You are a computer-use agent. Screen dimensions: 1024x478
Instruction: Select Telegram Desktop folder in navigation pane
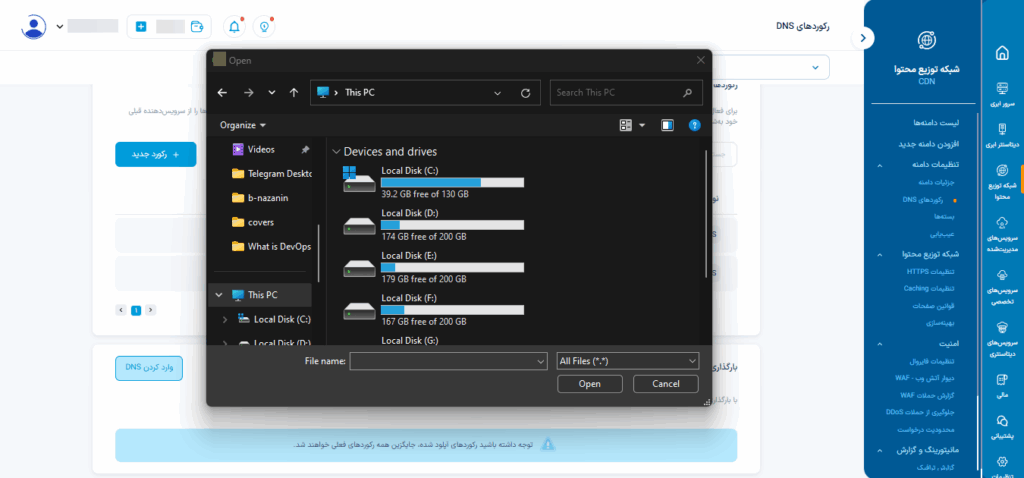(x=272, y=174)
